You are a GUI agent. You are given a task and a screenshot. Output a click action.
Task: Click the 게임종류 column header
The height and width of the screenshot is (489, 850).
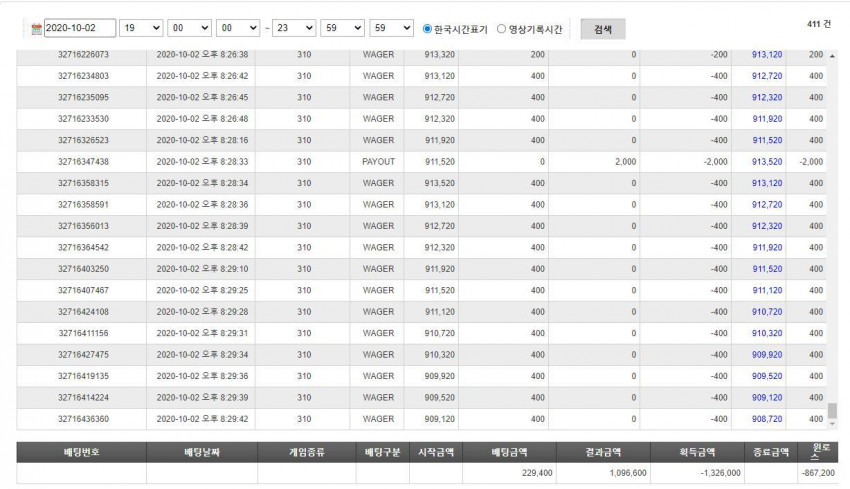click(x=307, y=452)
